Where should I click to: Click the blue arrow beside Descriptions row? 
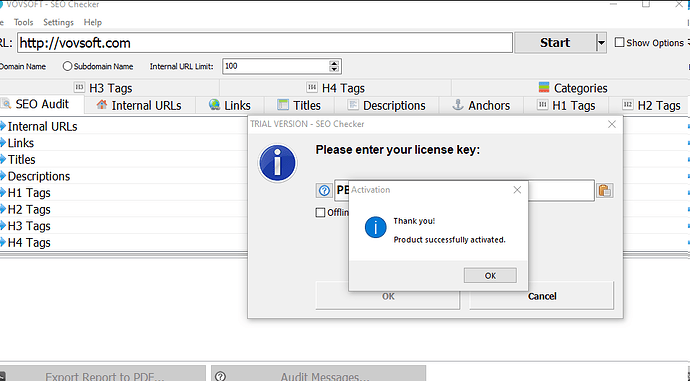pos(3,176)
